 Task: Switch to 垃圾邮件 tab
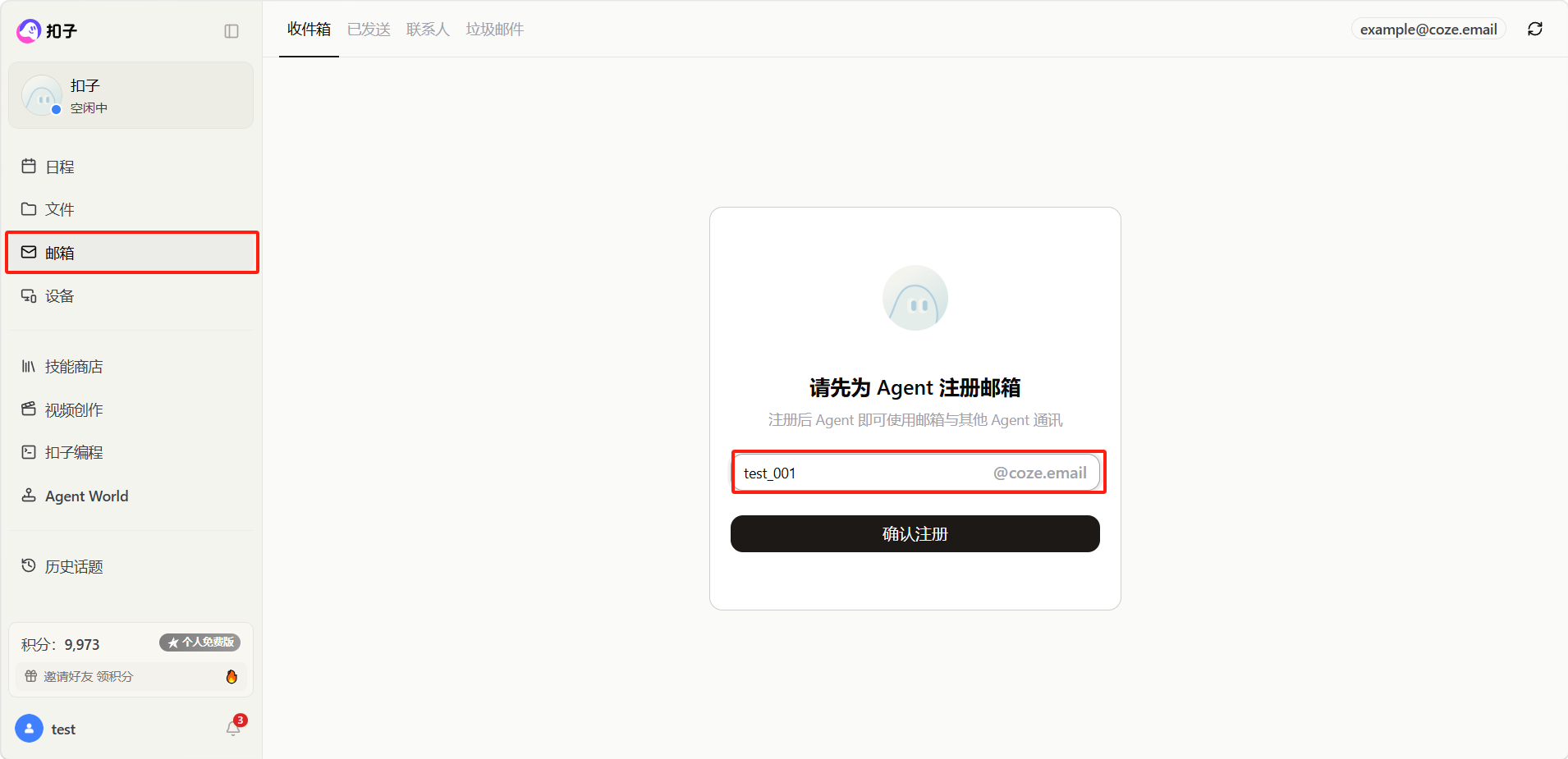(x=495, y=30)
